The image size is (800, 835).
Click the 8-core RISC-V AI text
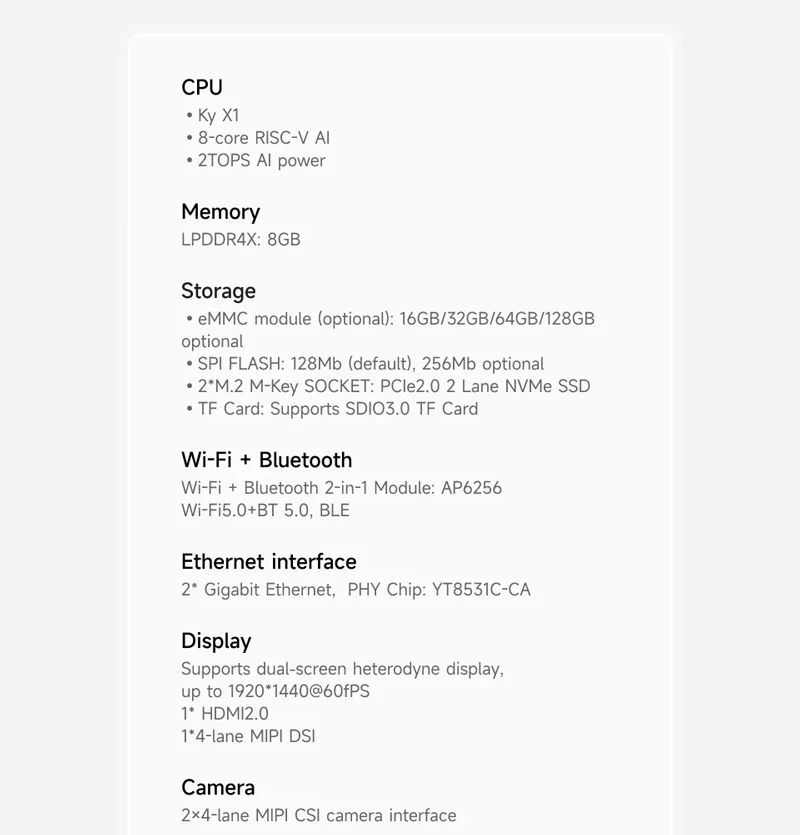pos(257,138)
